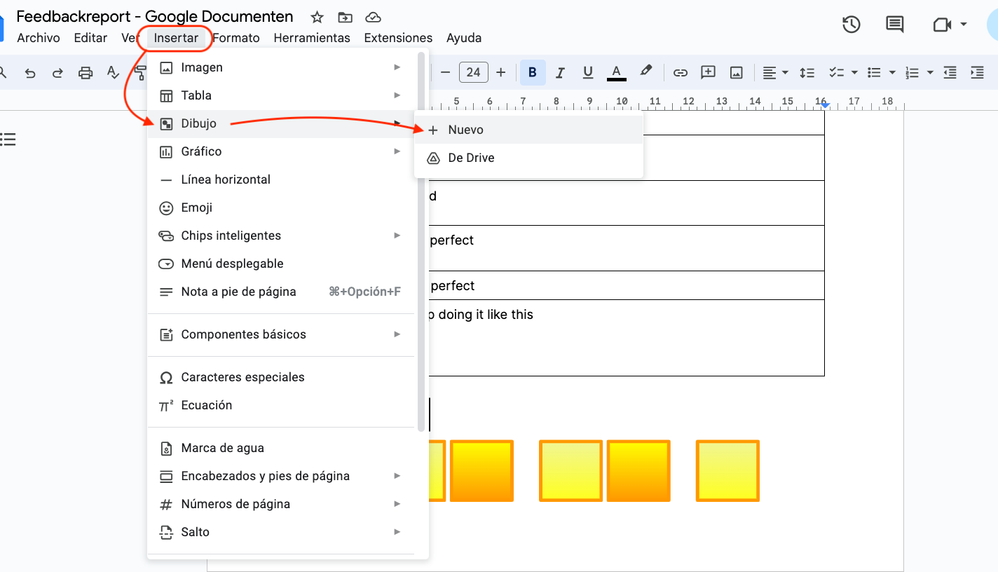Open Caracteres especiales dialog

pyautogui.click(x=281, y=377)
